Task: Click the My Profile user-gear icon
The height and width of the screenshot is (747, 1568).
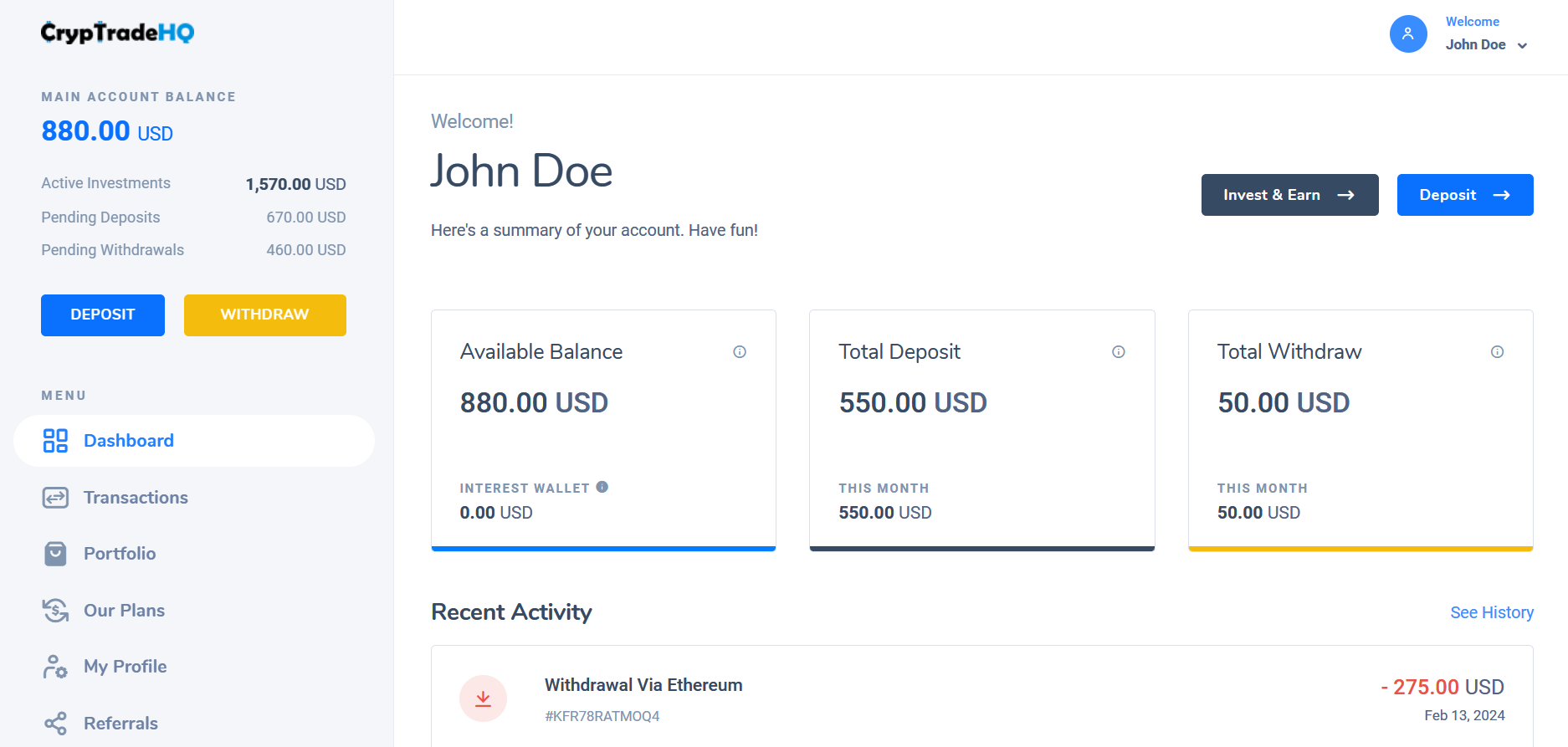Action: tap(55, 667)
